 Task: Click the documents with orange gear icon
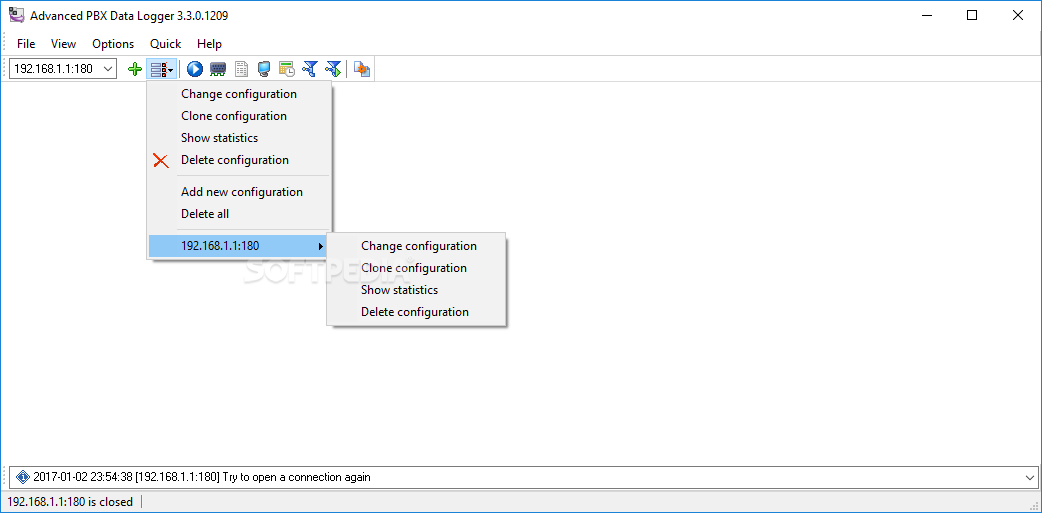click(362, 68)
